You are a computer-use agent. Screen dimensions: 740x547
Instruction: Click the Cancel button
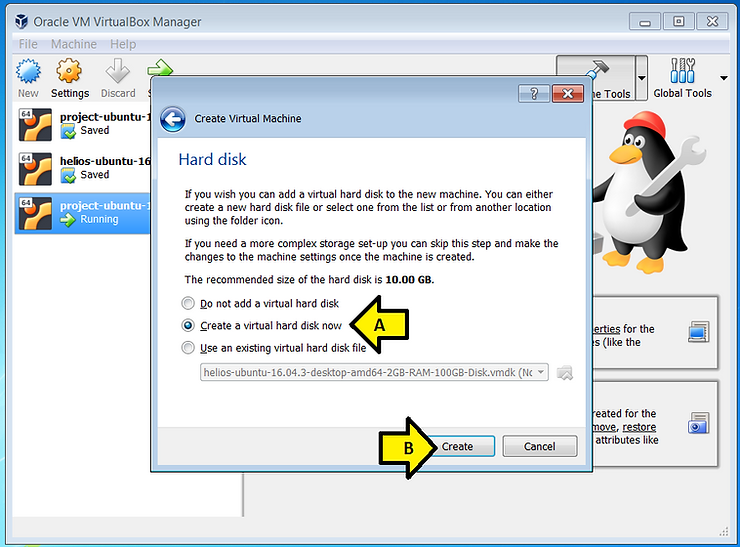point(539,446)
